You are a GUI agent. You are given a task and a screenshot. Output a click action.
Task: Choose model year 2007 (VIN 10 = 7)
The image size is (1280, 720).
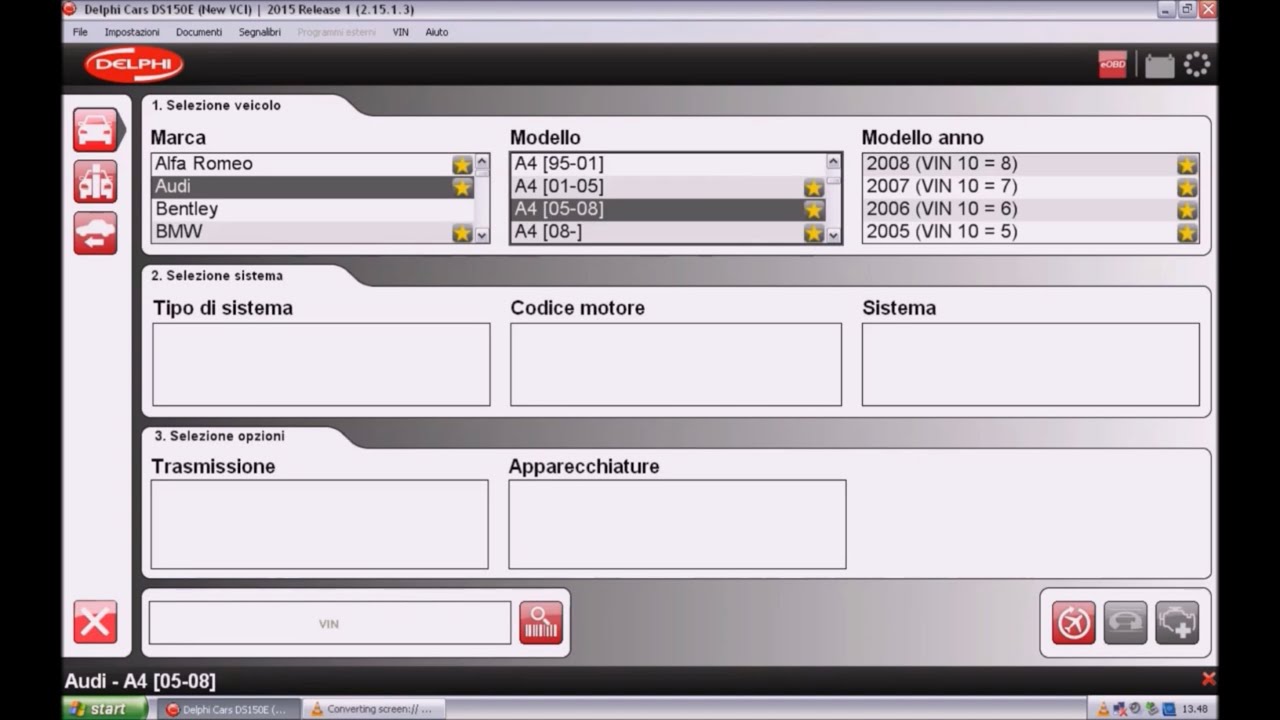pyautogui.click(x=1030, y=187)
